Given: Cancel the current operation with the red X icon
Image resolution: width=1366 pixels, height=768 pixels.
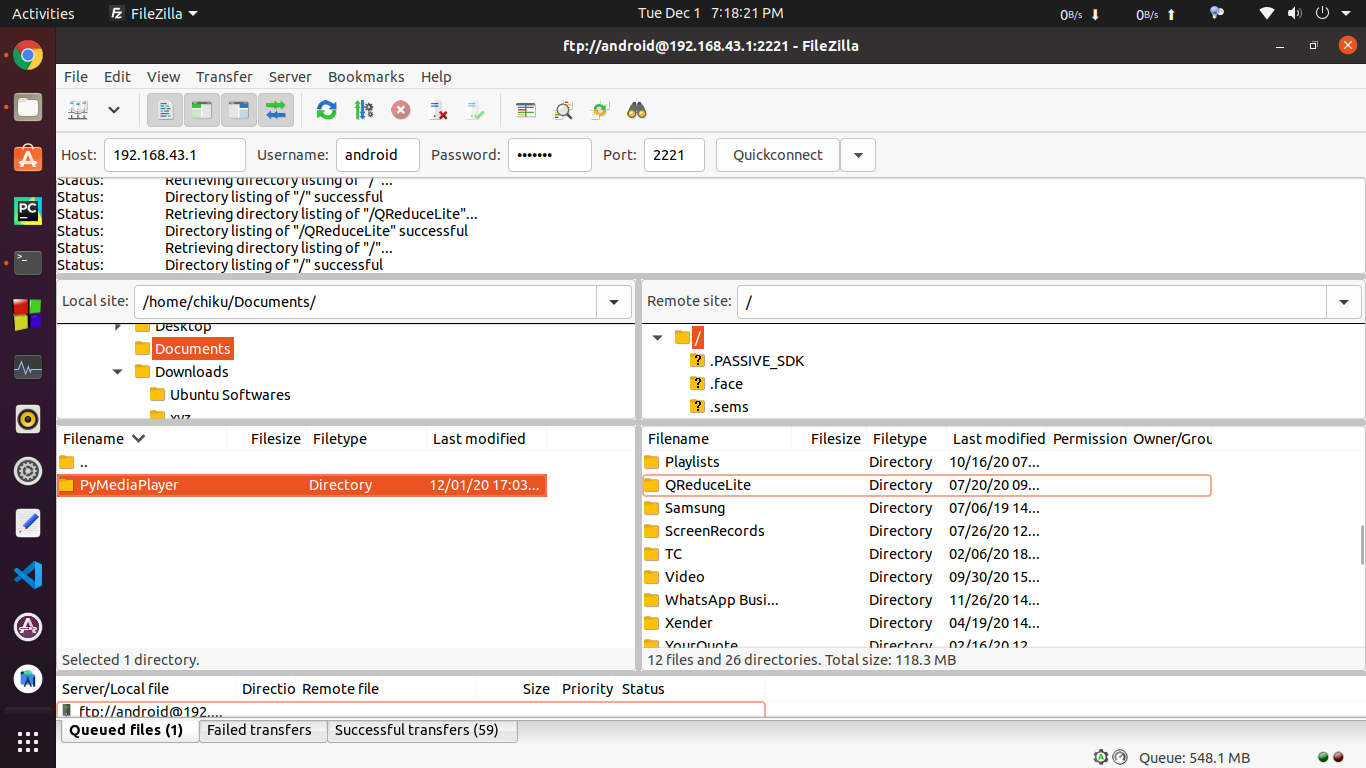Looking at the screenshot, I should [400, 110].
